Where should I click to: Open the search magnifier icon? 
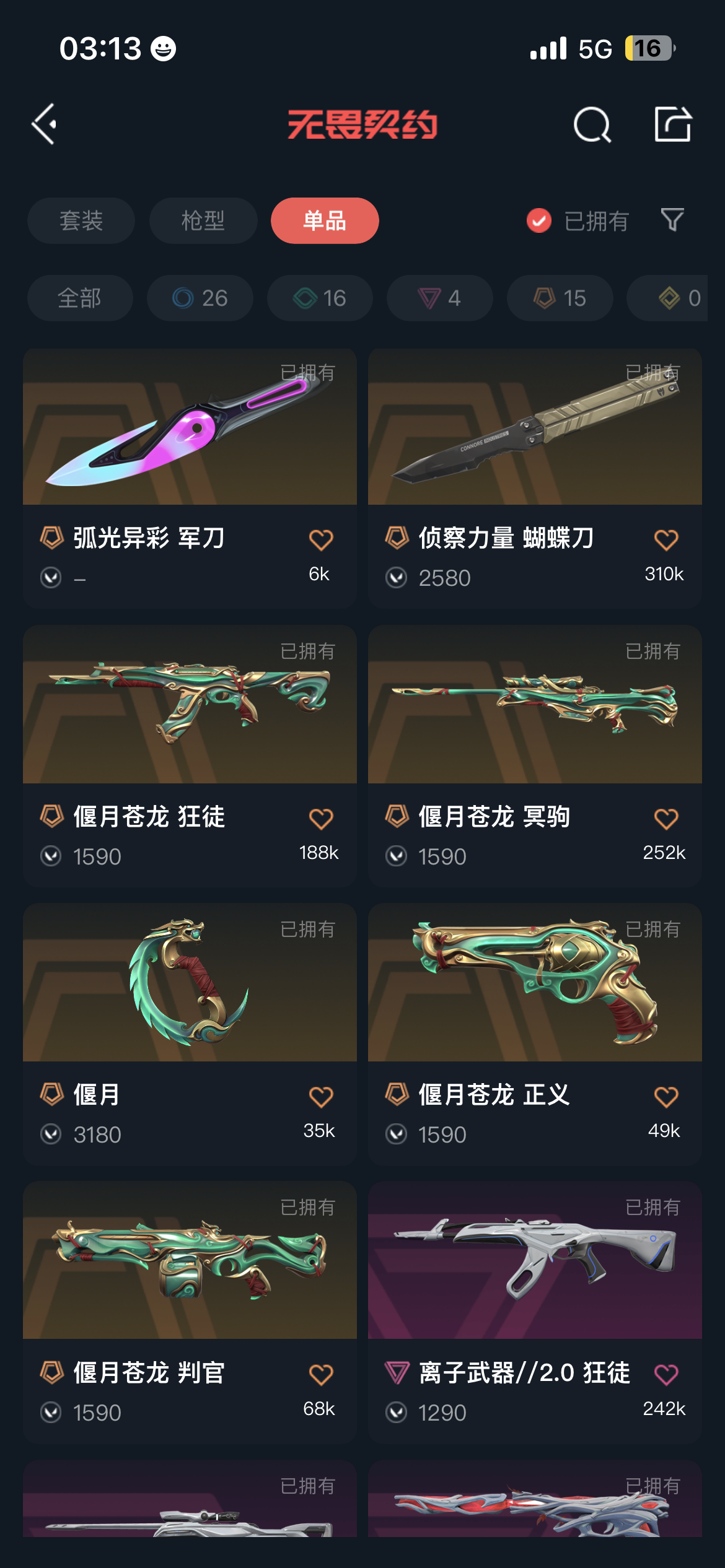[x=592, y=124]
